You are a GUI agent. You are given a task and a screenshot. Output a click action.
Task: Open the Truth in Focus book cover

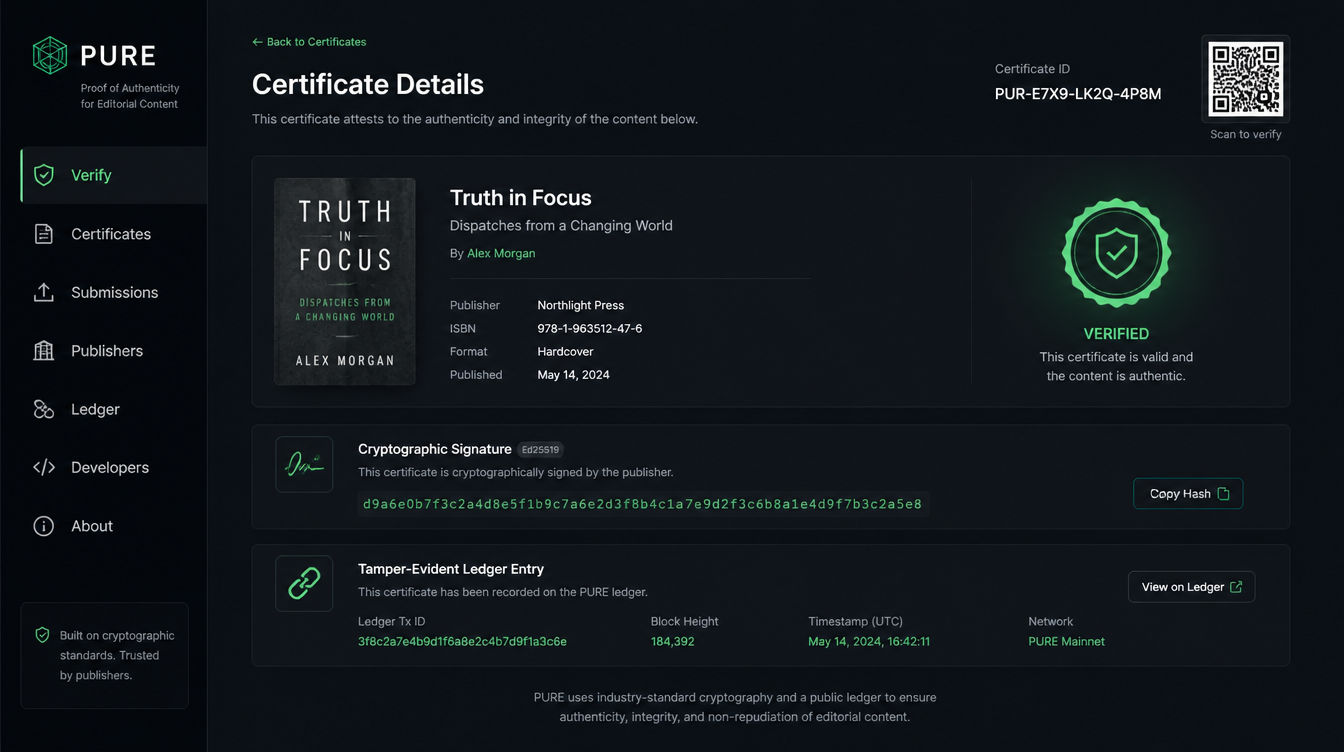pyautogui.click(x=345, y=281)
